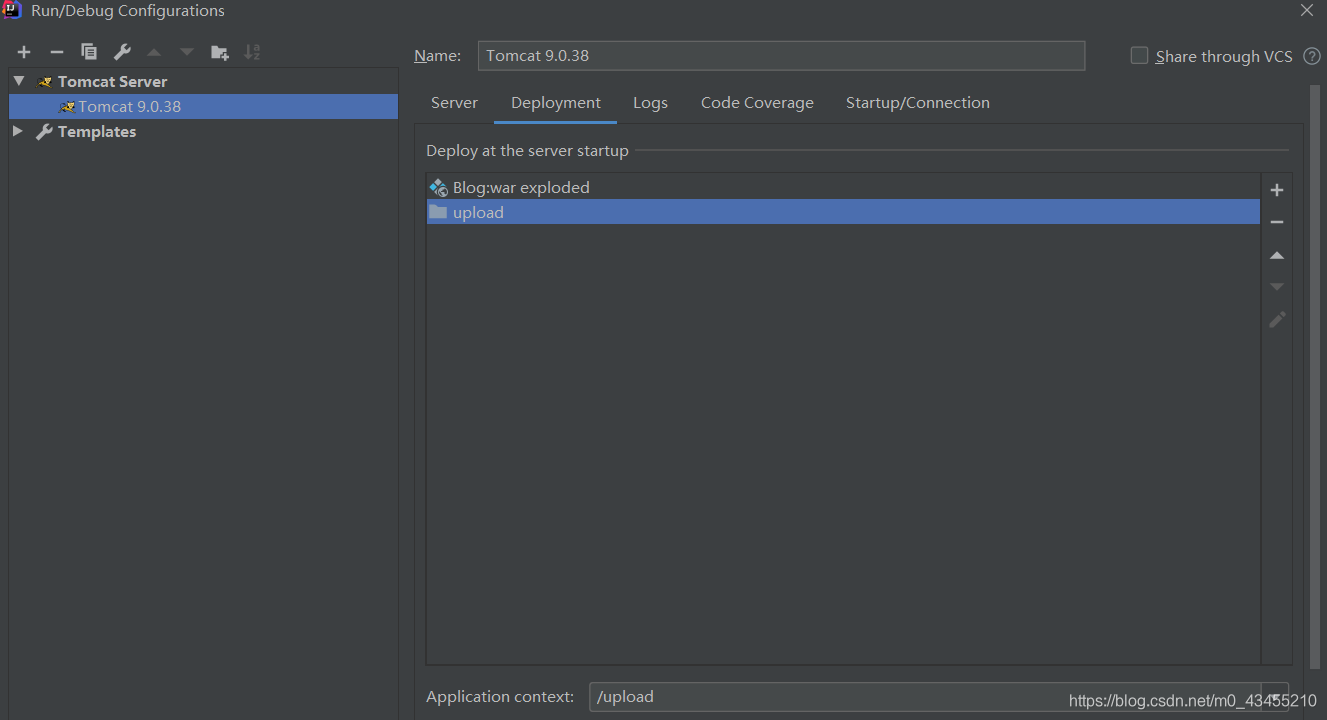The image size is (1327, 720).
Task: Copy configuration using duplicate icon
Action: [x=89, y=52]
